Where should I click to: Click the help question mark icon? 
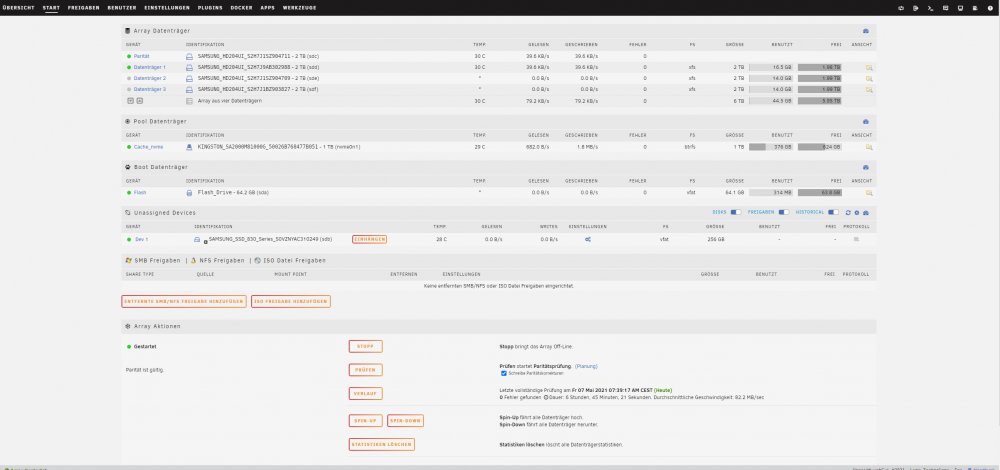point(991,8)
